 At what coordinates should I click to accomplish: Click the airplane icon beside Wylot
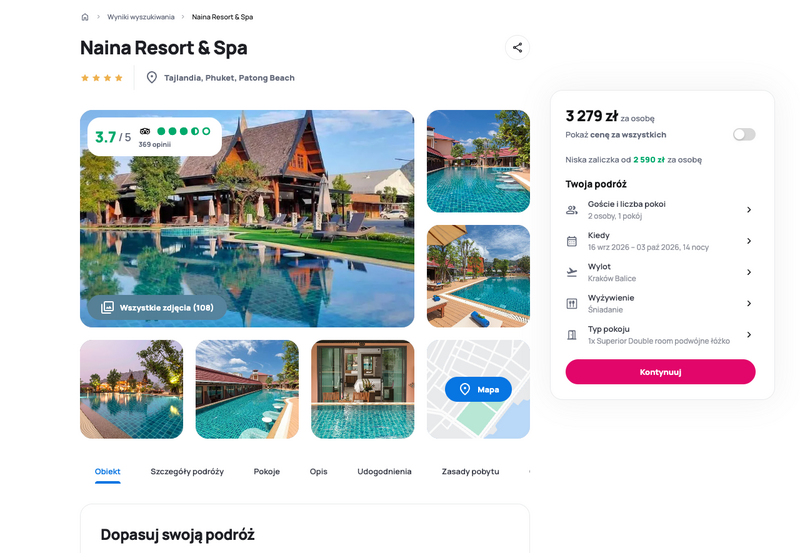(x=572, y=272)
